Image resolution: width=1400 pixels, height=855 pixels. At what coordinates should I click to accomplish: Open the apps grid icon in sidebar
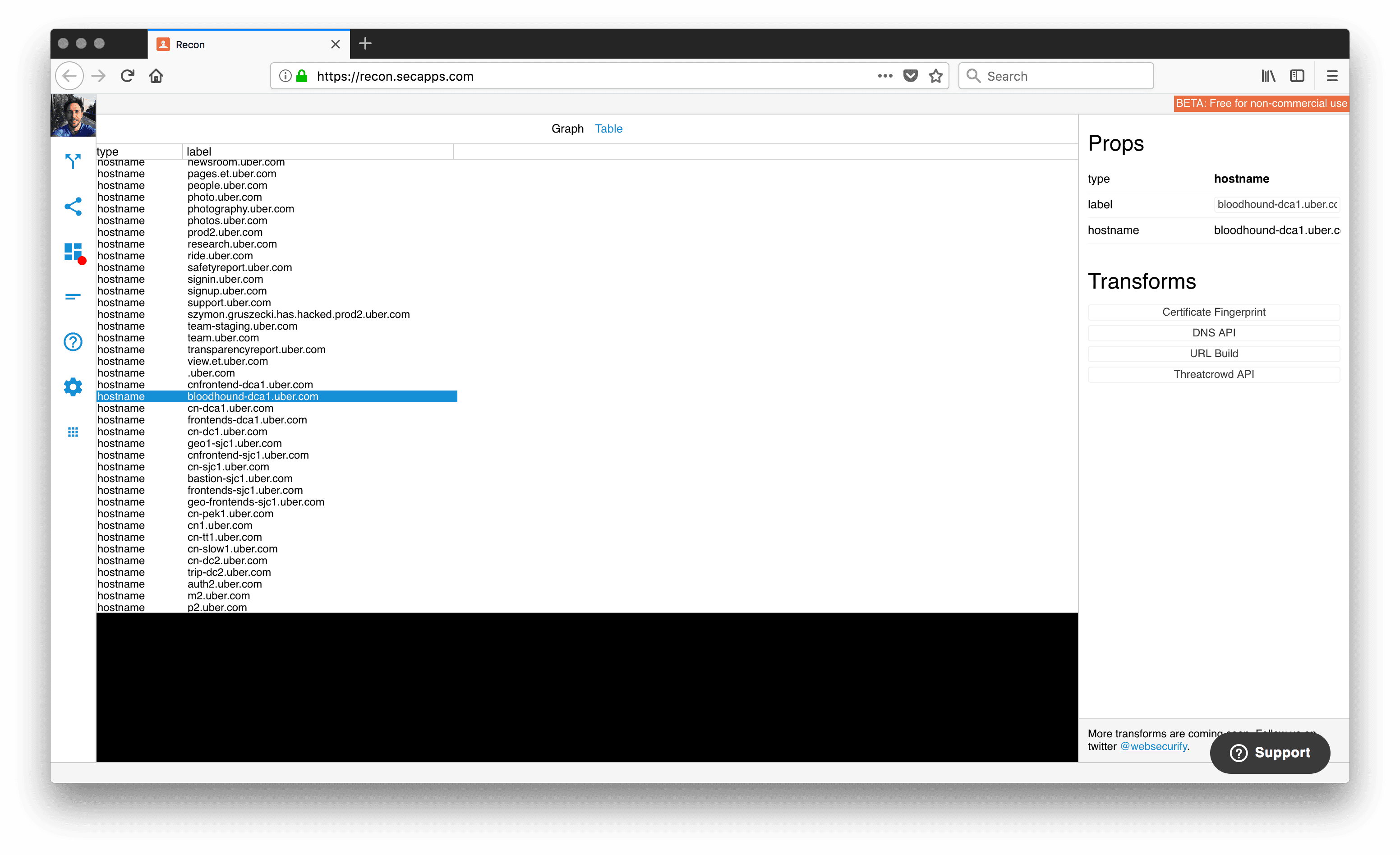coord(73,432)
